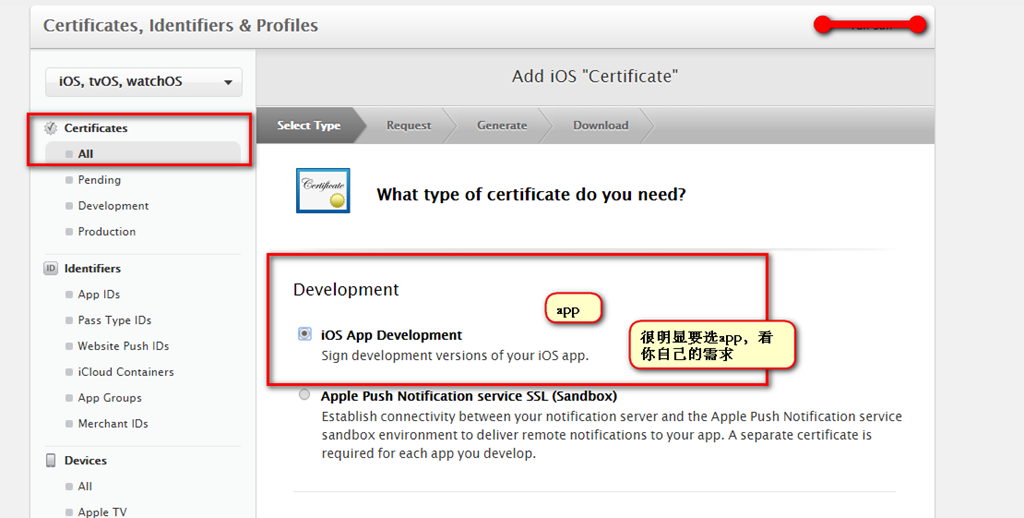Viewport: 1024px width, 518px height.
Task: Open App Groups
Action: 110,398
